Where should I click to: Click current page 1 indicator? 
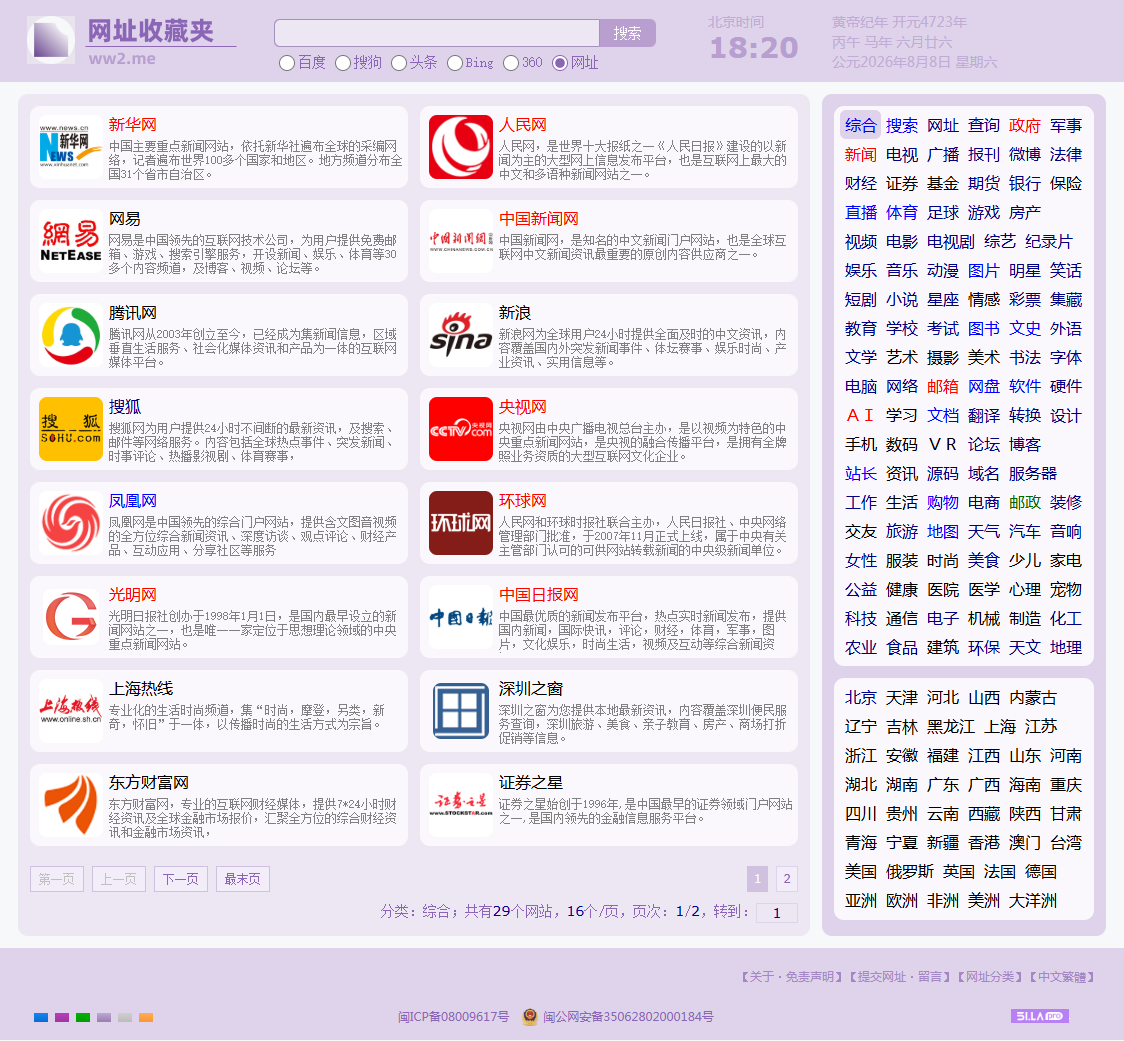click(757, 879)
